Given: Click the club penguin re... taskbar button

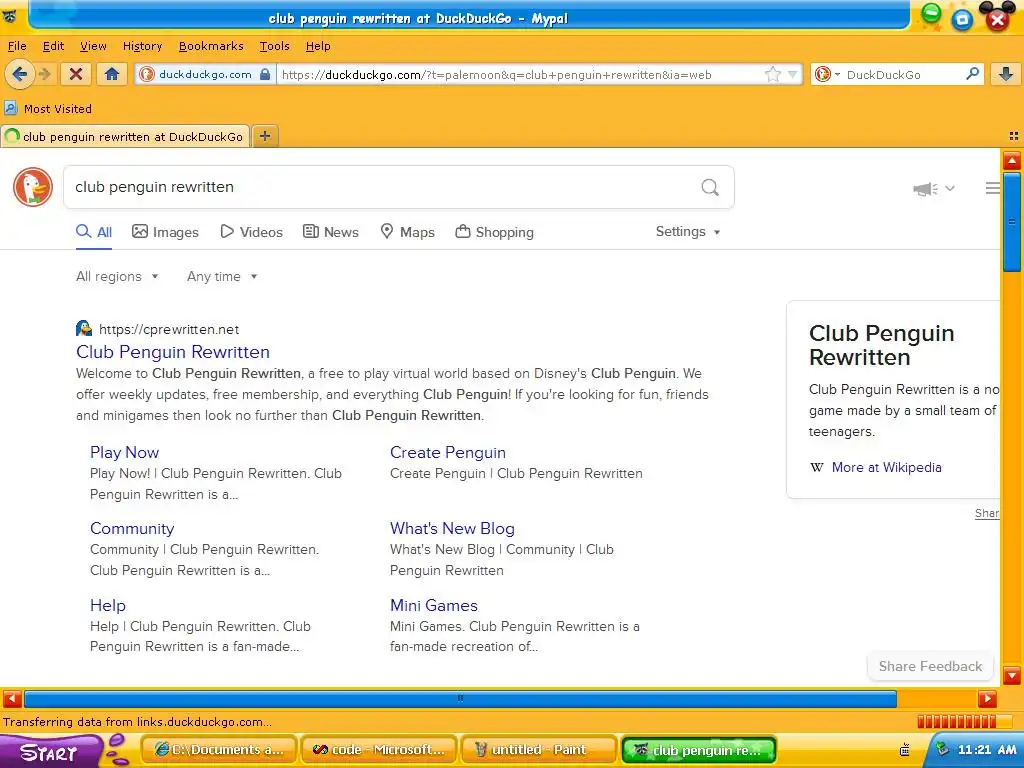Looking at the screenshot, I should (699, 750).
